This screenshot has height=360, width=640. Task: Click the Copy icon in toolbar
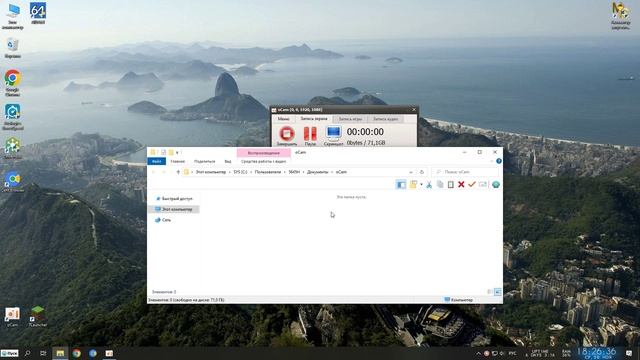[440, 185]
